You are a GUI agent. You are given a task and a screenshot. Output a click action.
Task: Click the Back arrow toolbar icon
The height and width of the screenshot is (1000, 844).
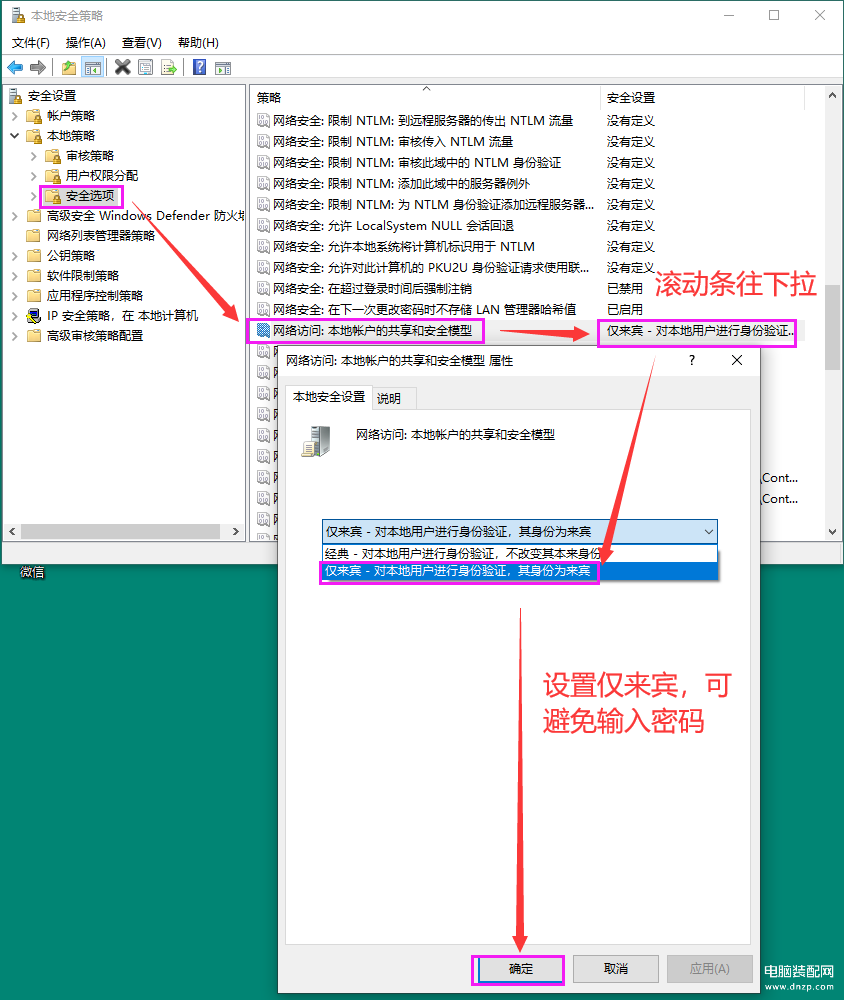15,67
